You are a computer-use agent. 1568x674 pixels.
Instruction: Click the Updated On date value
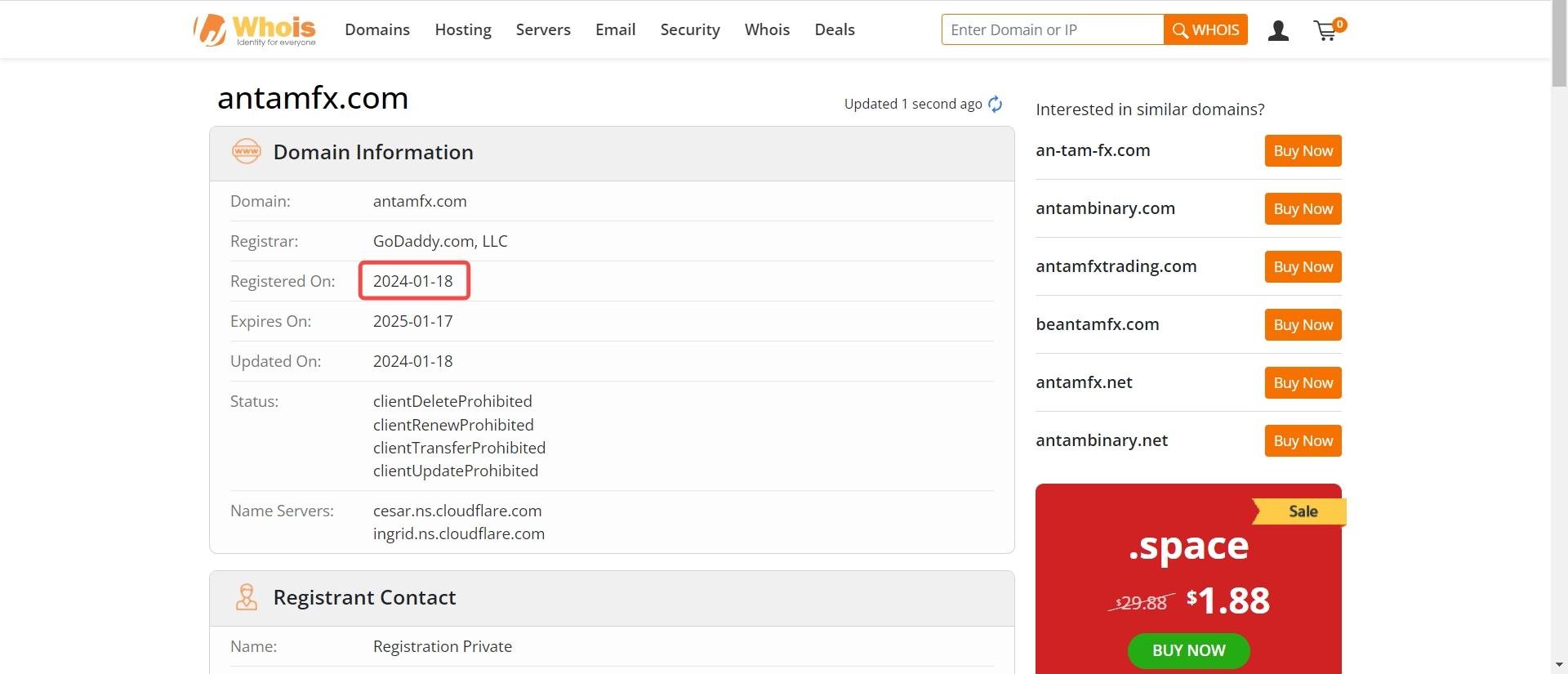413,361
